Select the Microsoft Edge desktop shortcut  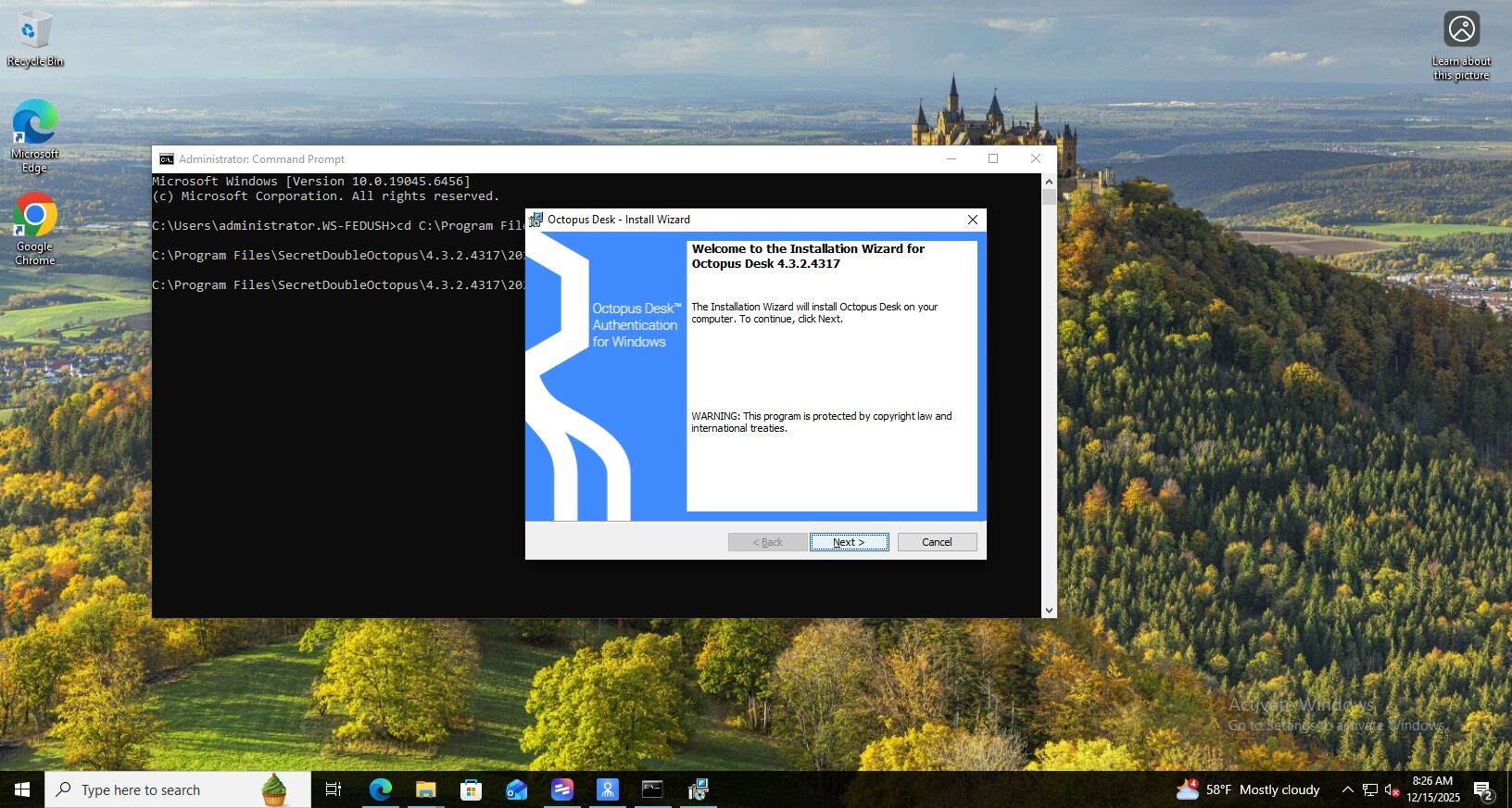pos(35,136)
